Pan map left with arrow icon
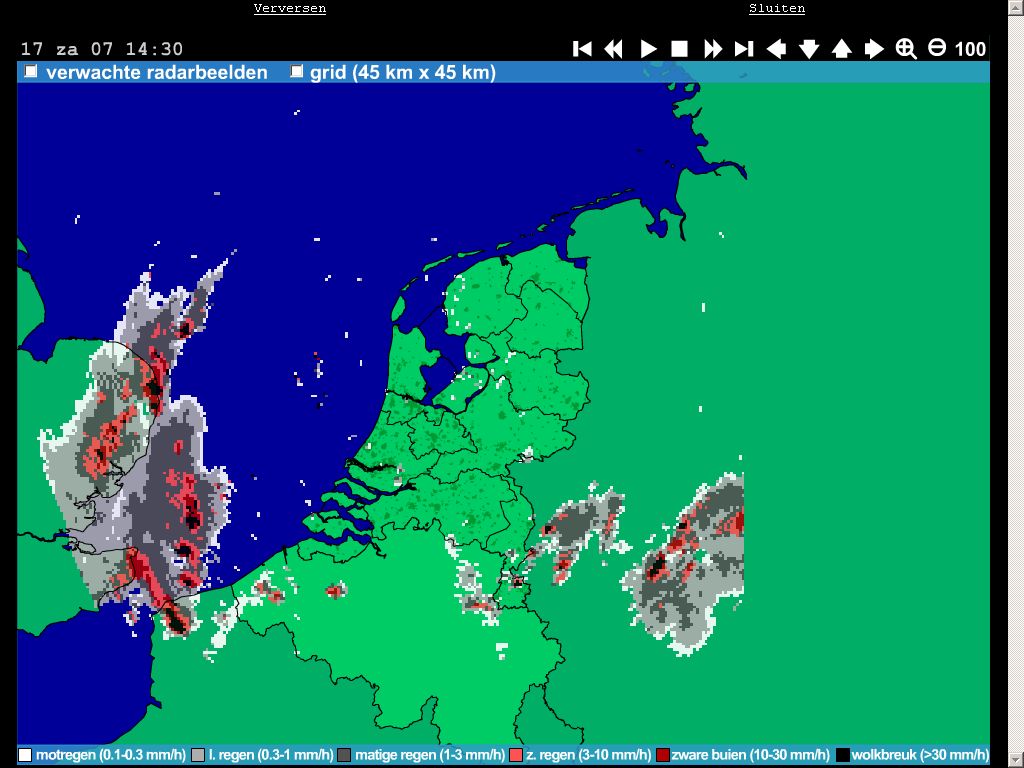 pyautogui.click(x=776, y=49)
